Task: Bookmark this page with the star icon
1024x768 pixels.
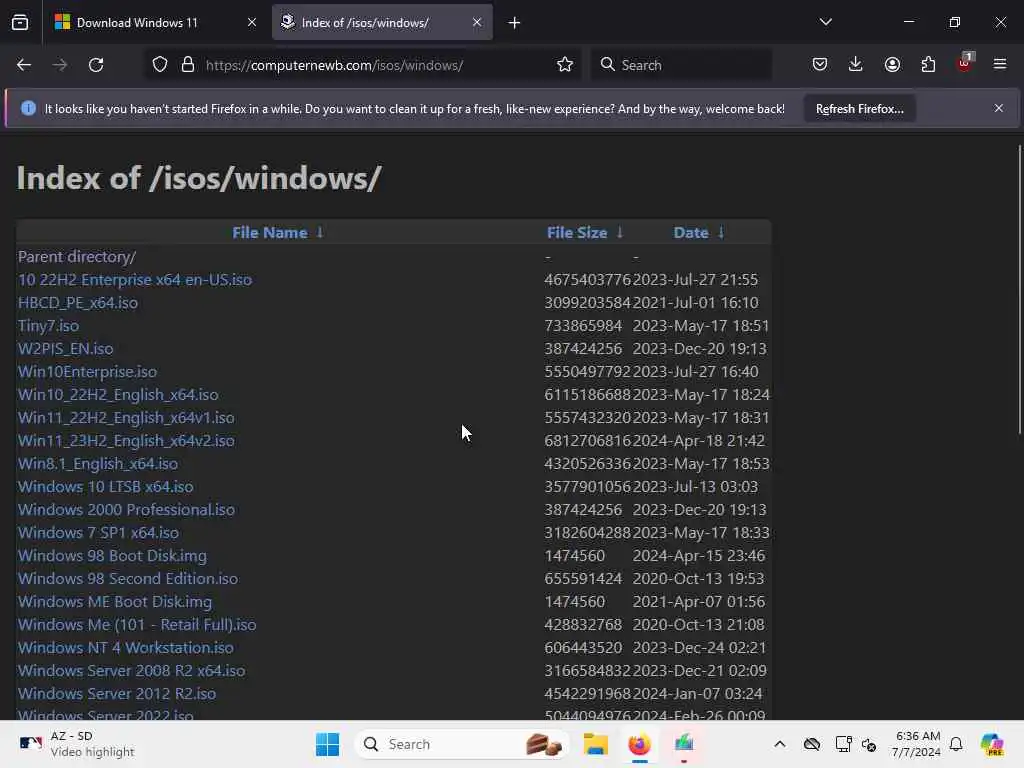Action: tap(565, 65)
